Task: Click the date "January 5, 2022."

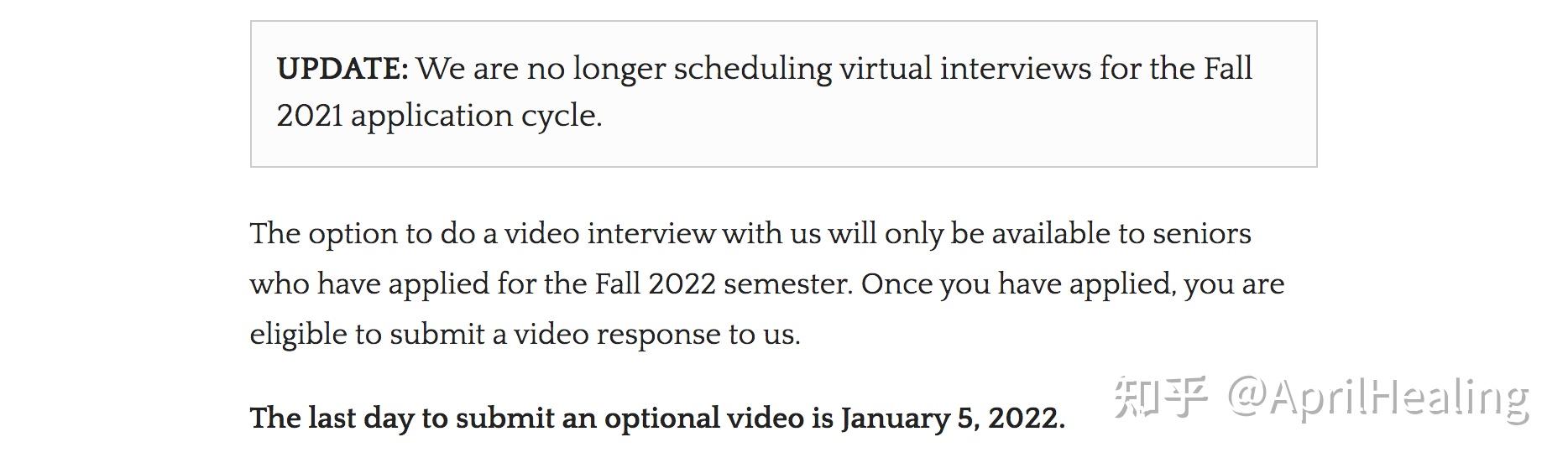Action: point(953,418)
